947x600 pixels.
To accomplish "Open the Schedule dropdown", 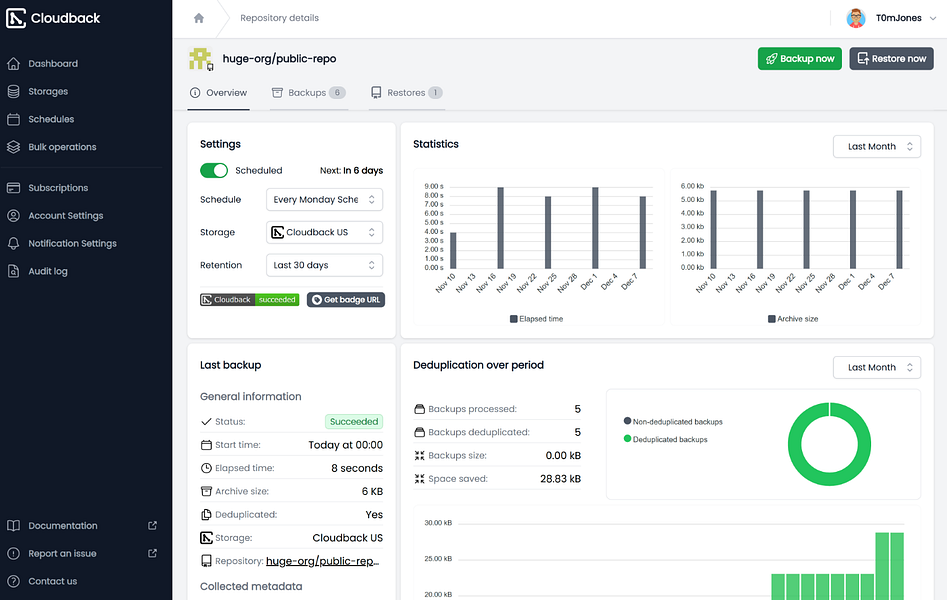I will pyautogui.click(x=324, y=199).
